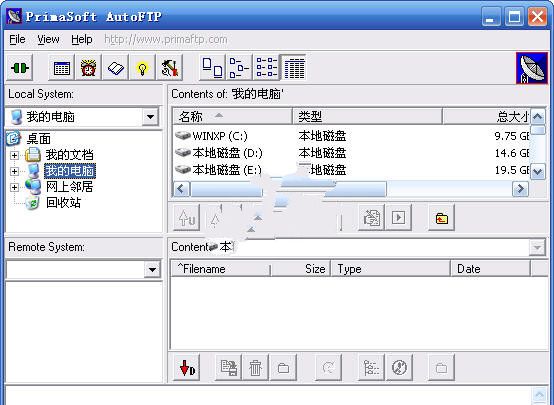Image resolution: width=554 pixels, height=405 pixels.
Task: Open the remote Contents path dropdown
Action: tap(537, 247)
